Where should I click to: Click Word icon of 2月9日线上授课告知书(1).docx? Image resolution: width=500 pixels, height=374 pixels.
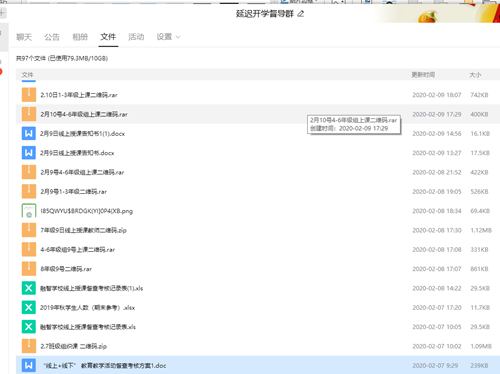pyautogui.click(x=29, y=133)
